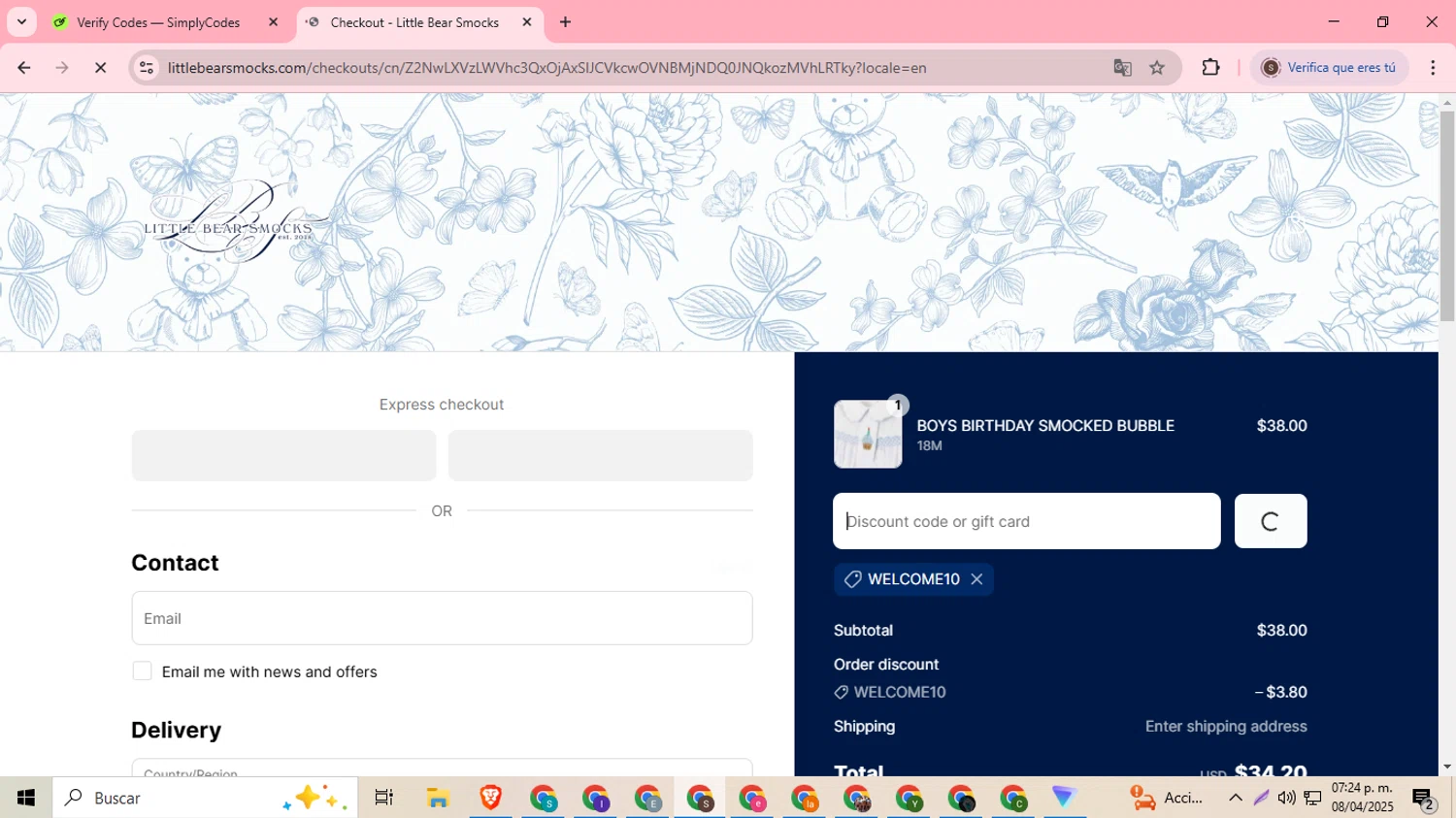The height and width of the screenshot is (818, 1456).
Task: Click the Verifica que eres tú profile button
Action: [1328, 68]
